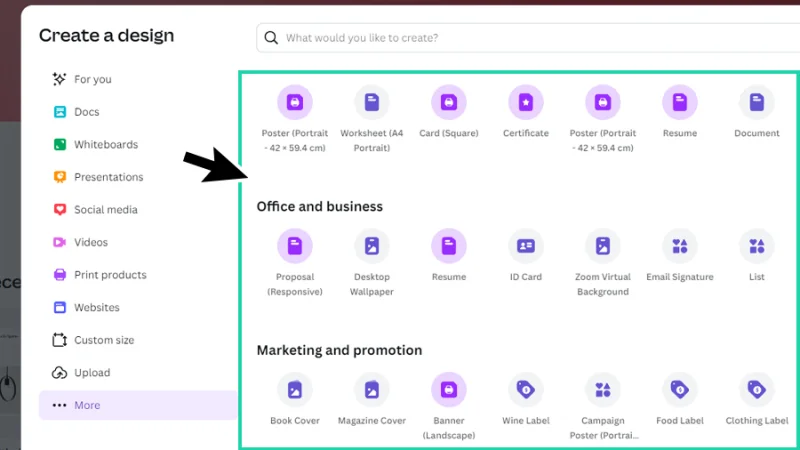Choose the Book Cover icon
This screenshot has height=450, width=800.
pos(295,390)
